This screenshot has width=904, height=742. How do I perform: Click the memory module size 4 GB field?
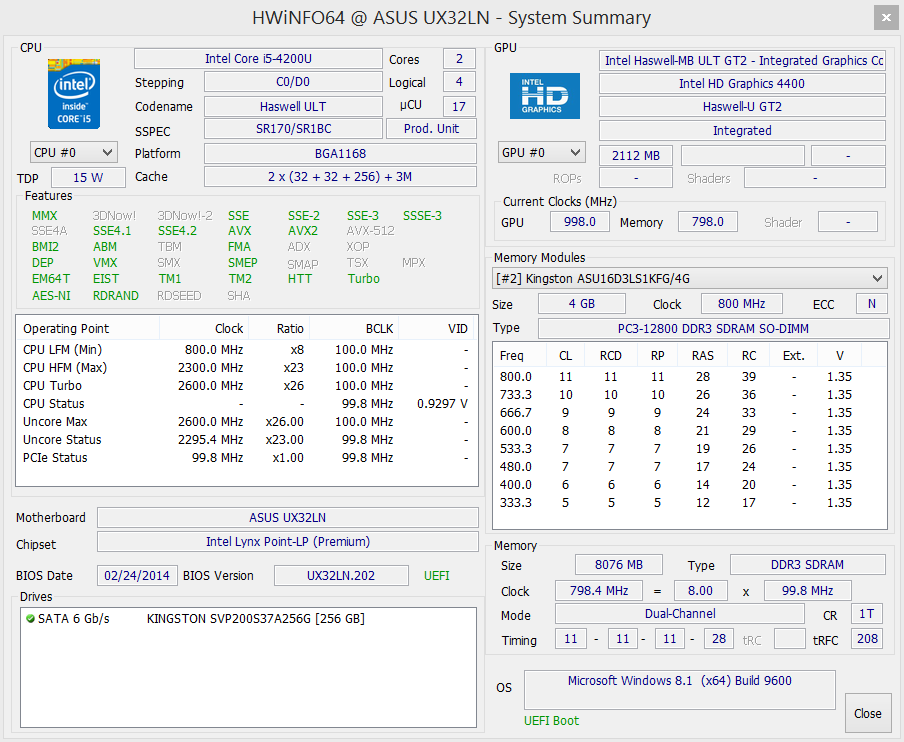(582, 304)
